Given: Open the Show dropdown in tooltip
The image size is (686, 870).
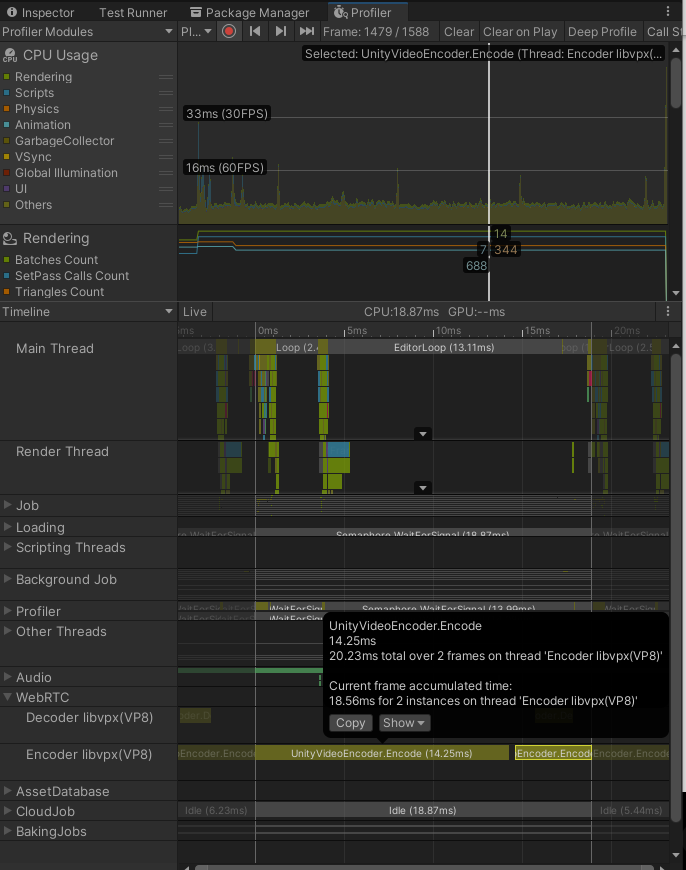Looking at the screenshot, I should tap(404, 722).
